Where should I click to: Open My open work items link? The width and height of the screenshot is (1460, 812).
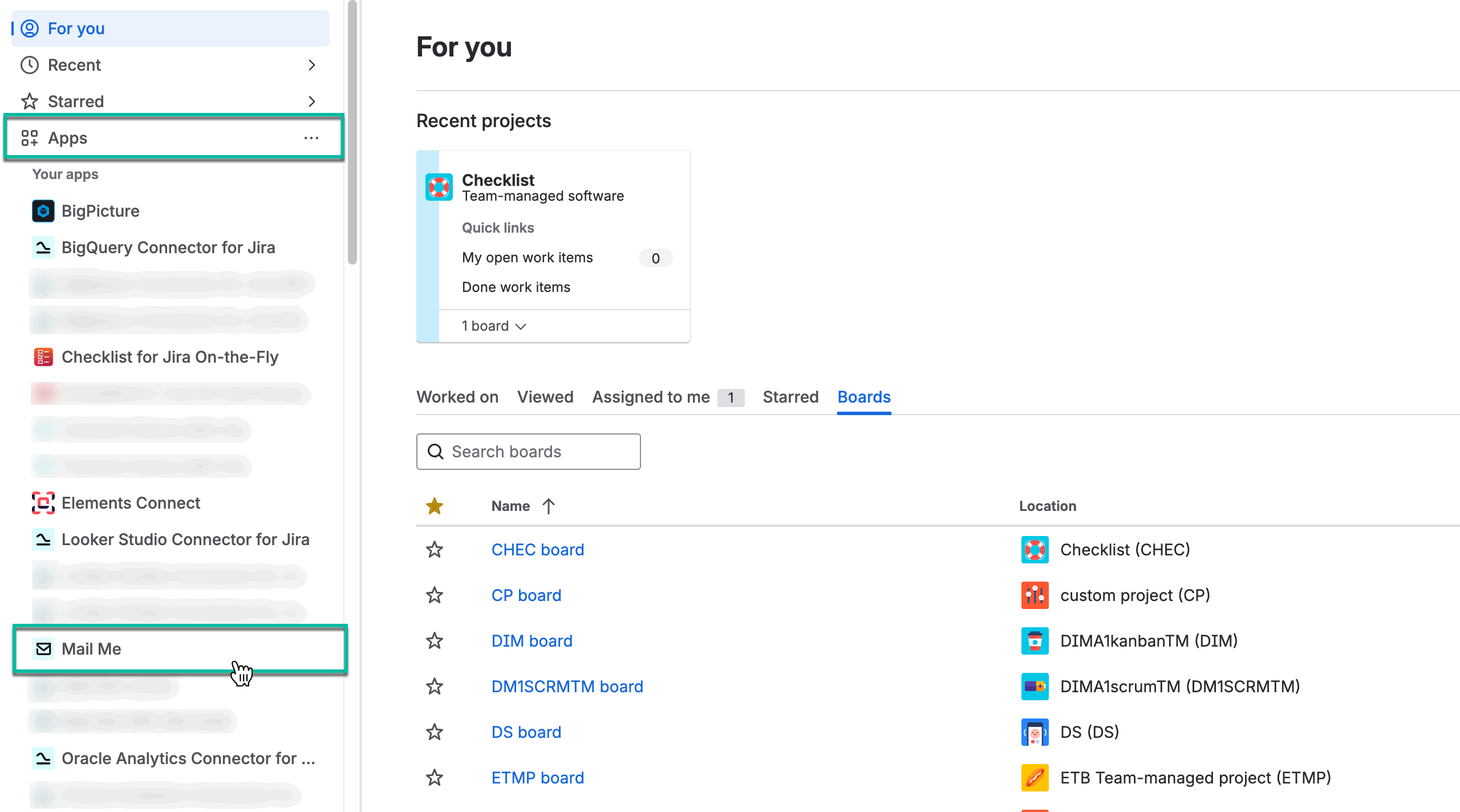tap(527, 258)
